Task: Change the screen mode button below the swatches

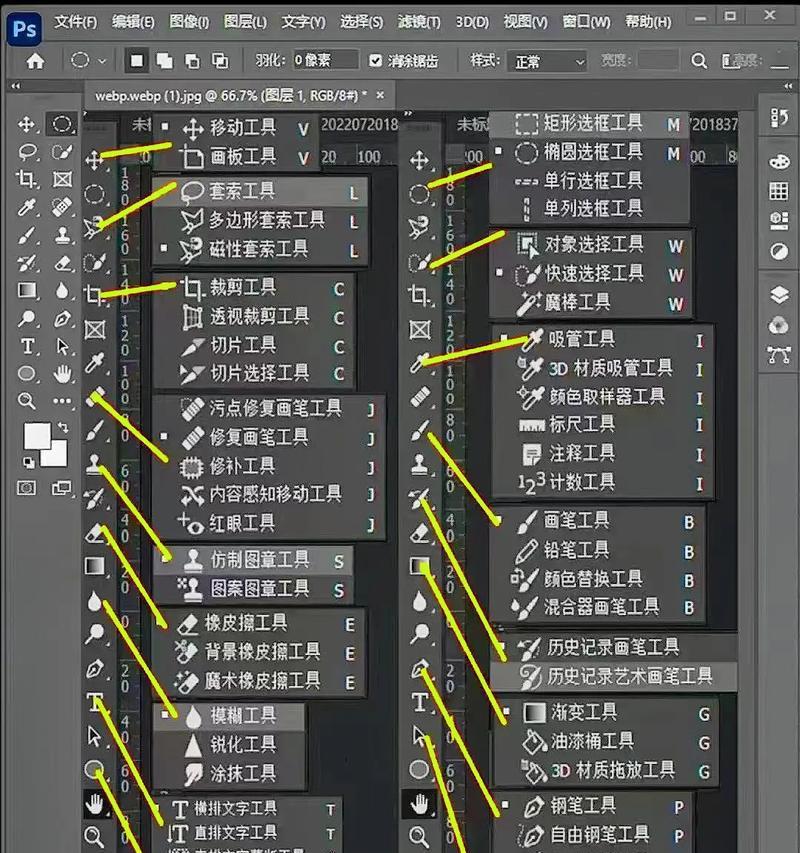Action: click(x=61, y=487)
